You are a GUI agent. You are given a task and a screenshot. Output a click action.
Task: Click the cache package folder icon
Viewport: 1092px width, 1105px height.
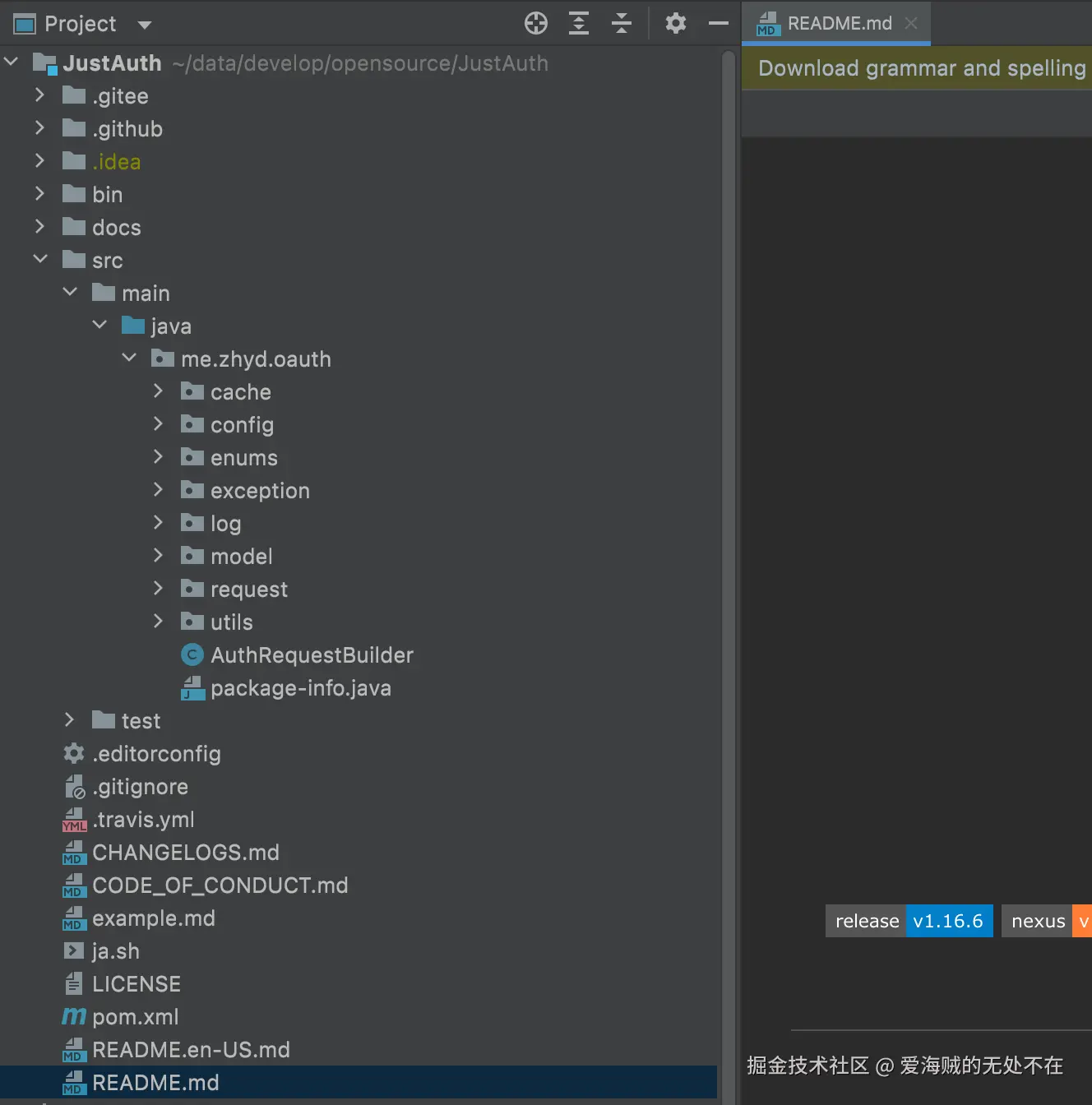(x=192, y=391)
